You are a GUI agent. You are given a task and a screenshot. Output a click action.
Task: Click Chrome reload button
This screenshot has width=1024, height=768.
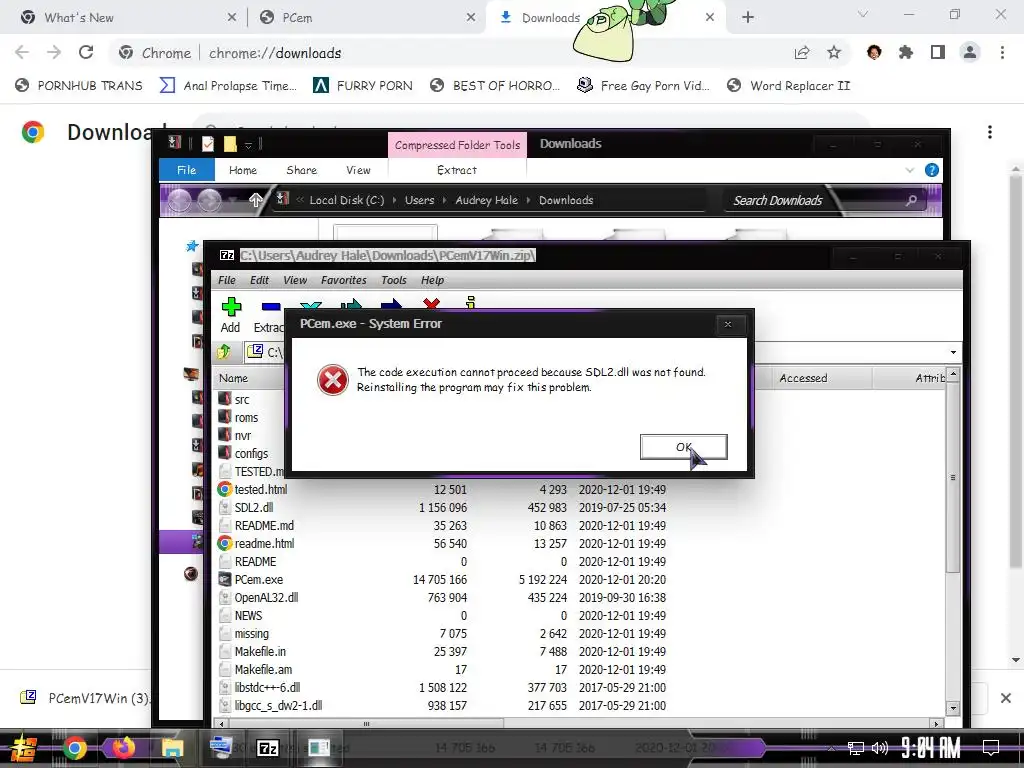click(86, 52)
